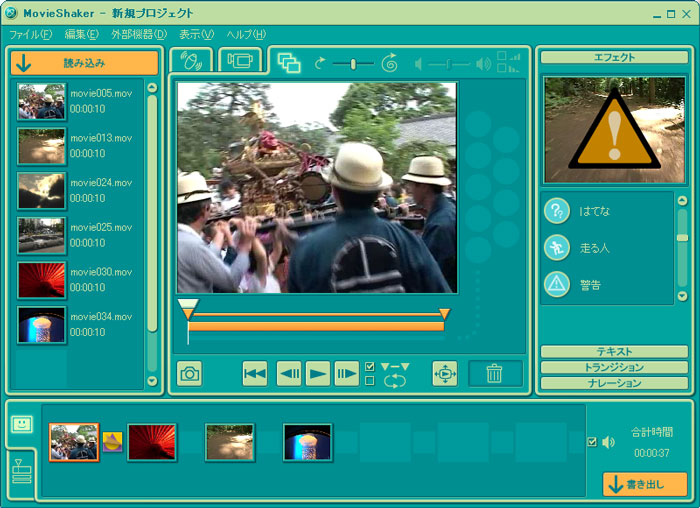Expand the テキスト panel
Image resolution: width=700 pixels, height=508 pixels.
(x=614, y=352)
